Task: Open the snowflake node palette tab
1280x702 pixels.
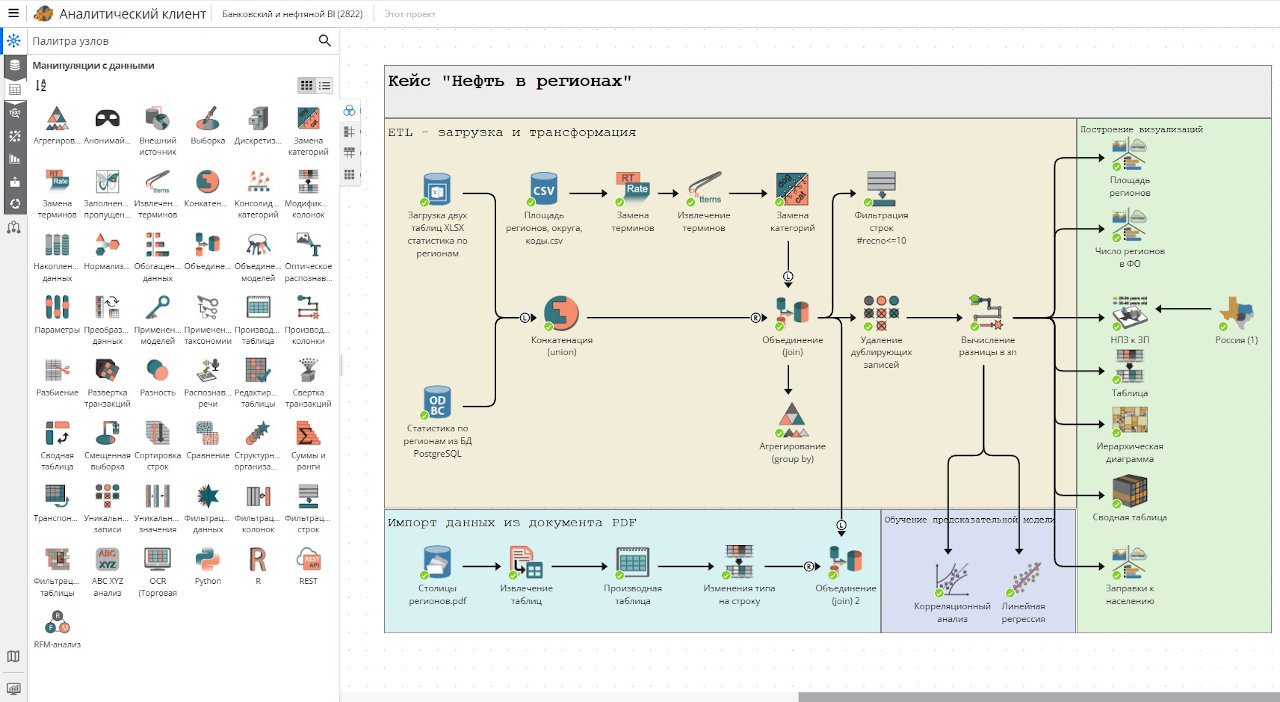Action: point(14,41)
